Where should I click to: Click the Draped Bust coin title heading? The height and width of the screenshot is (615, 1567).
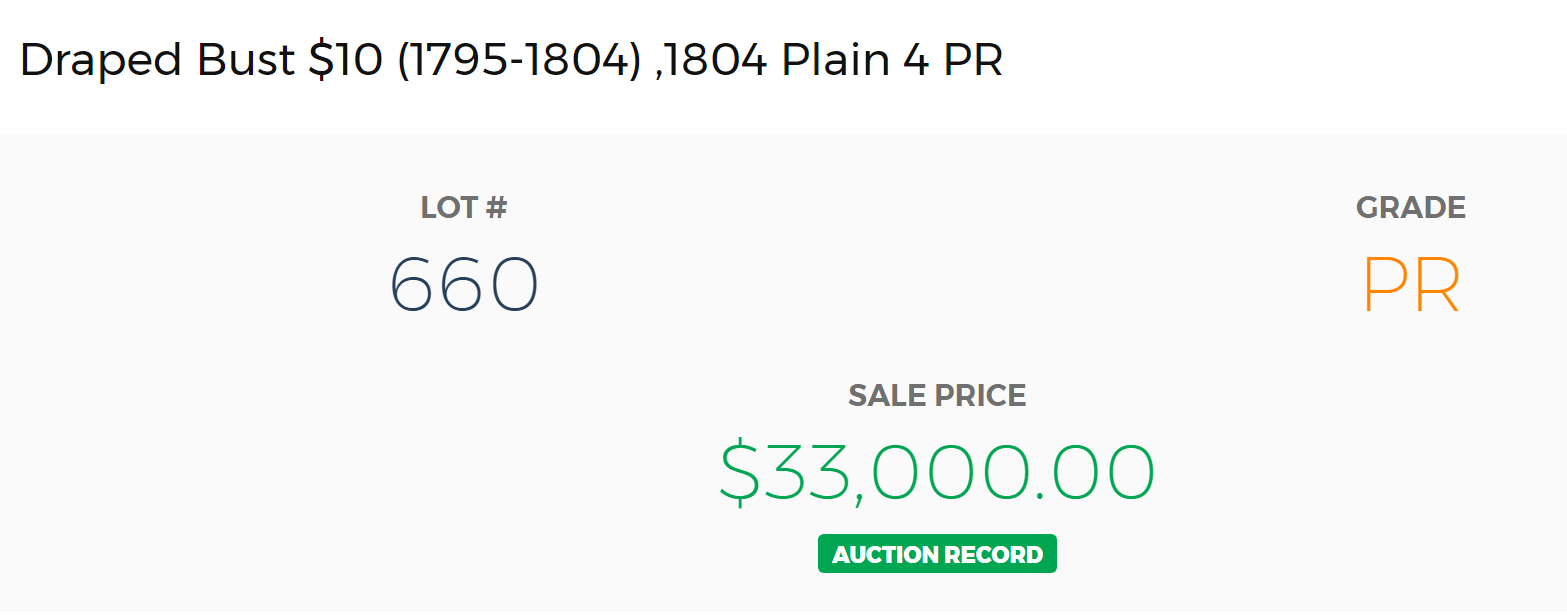coord(511,60)
